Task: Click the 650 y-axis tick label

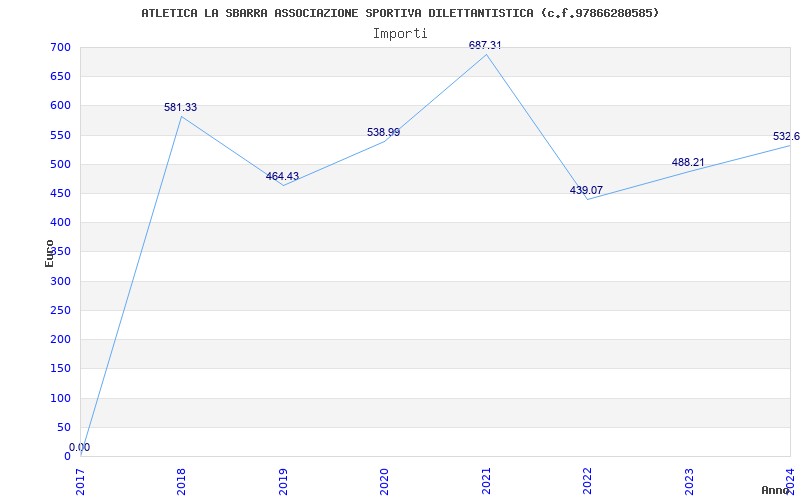Action: (x=60, y=77)
